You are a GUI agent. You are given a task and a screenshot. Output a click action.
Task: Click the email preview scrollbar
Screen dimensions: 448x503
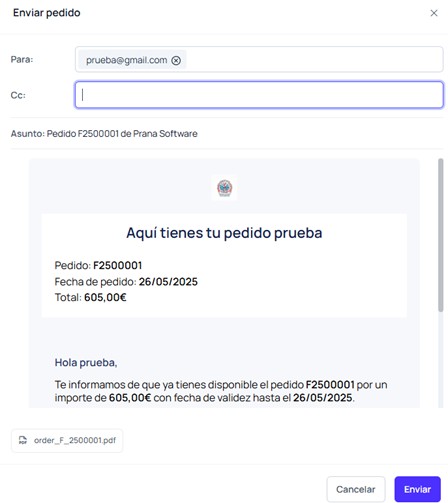pyautogui.click(x=441, y=235)
